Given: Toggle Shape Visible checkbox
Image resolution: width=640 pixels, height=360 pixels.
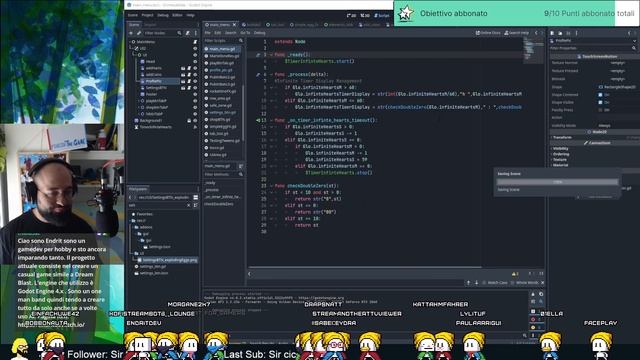Looking at the screenshot, I should click(600, 102).
